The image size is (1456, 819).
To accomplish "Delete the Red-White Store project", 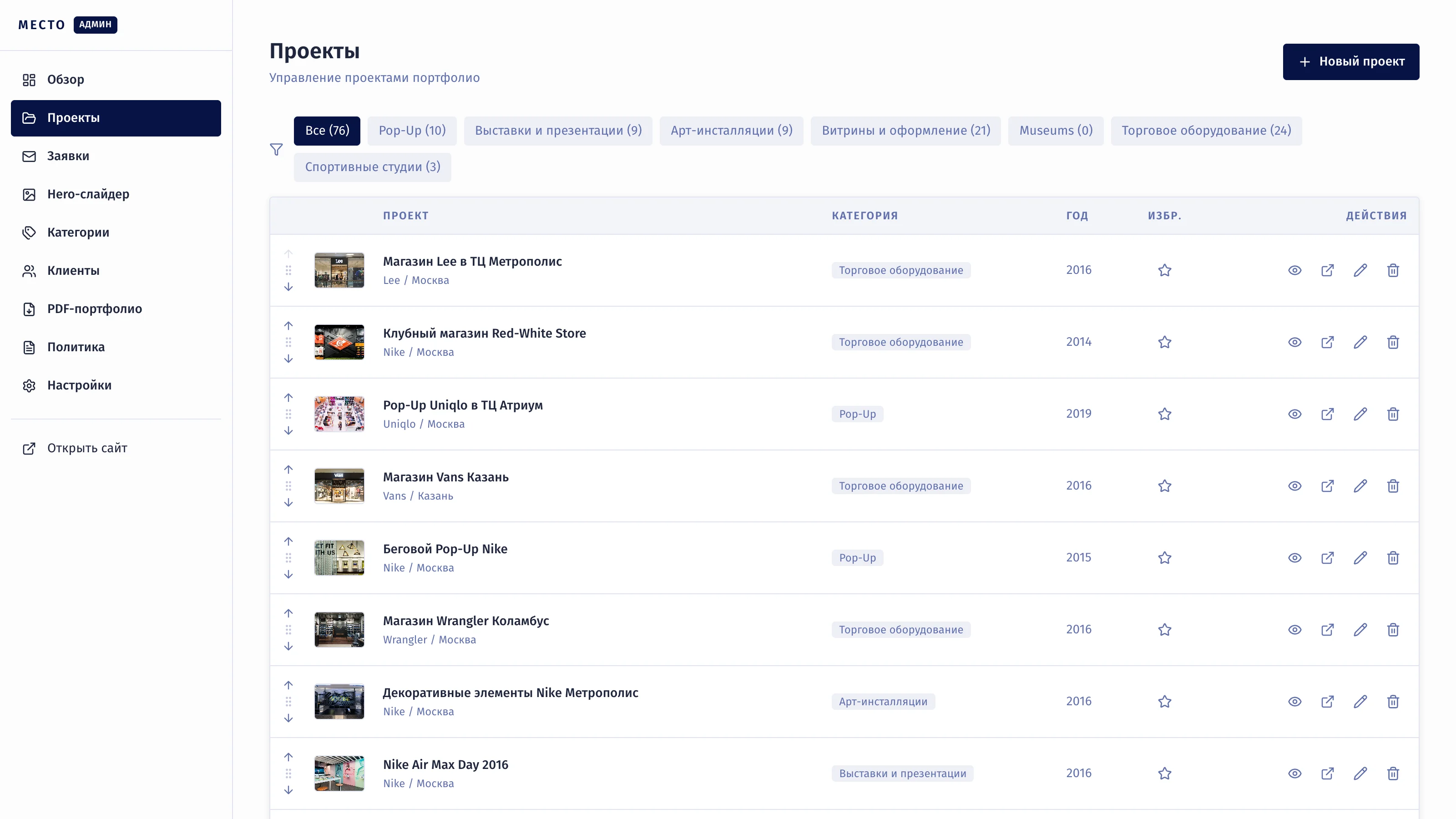I will tap(1393, 342).
